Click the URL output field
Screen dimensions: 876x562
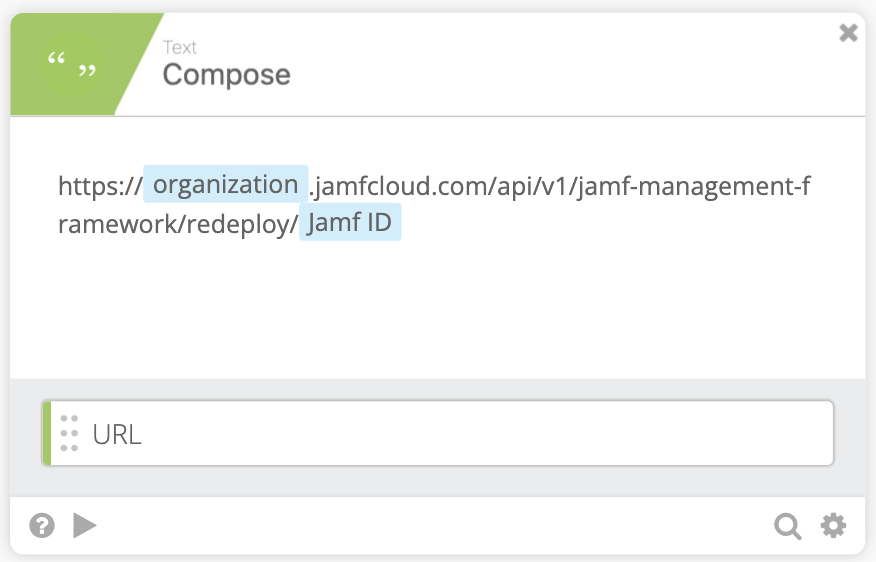tap(438, 433)
